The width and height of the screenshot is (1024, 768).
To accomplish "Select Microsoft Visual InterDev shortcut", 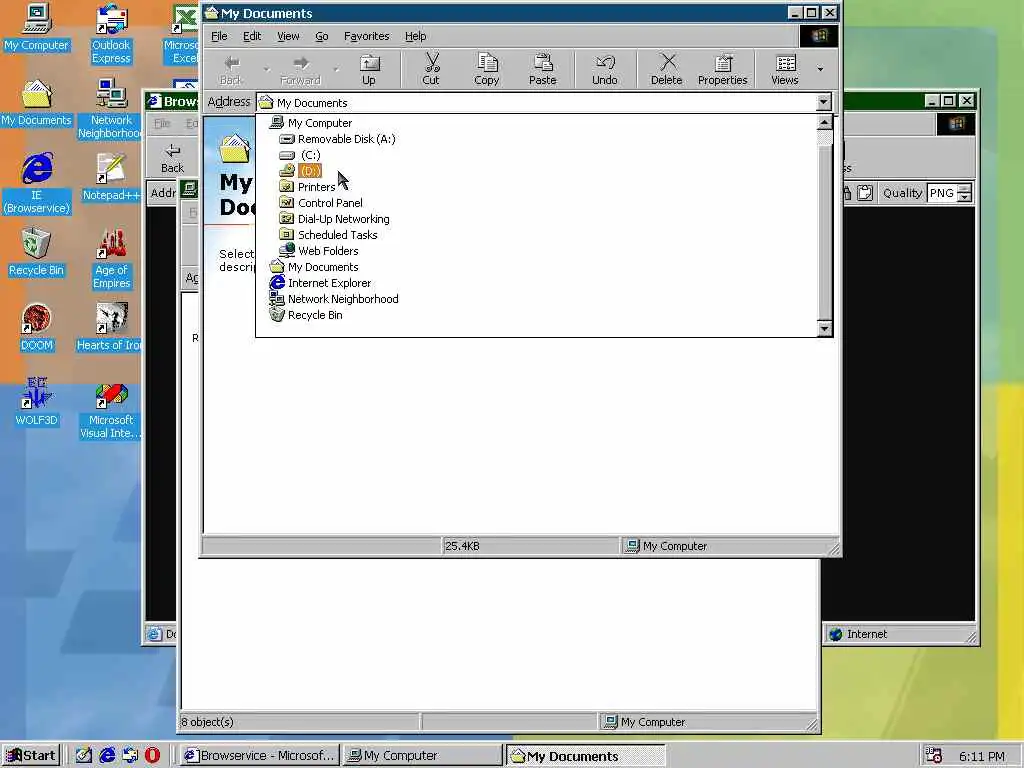I will click(111, 409).
